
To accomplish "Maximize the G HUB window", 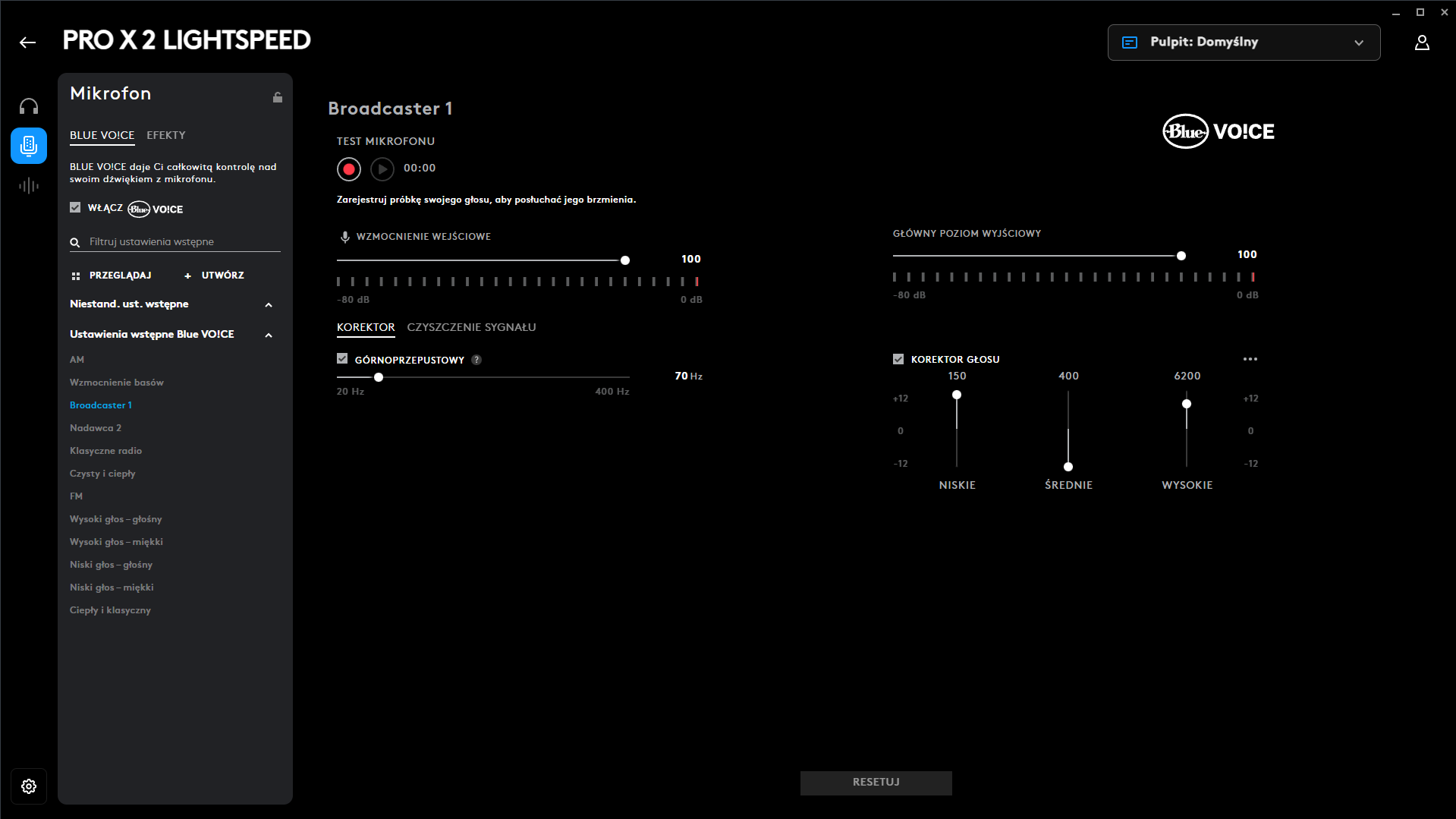I will click(1420, 12).
